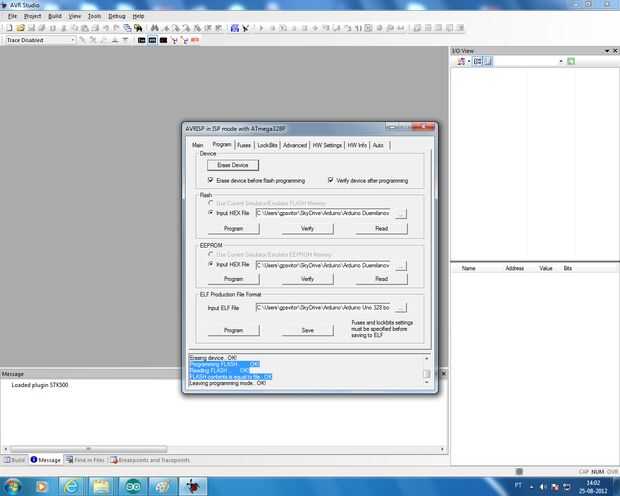Browse for Input ELF file button
This screenshot has height=496, width=620.
pos(401,308)
